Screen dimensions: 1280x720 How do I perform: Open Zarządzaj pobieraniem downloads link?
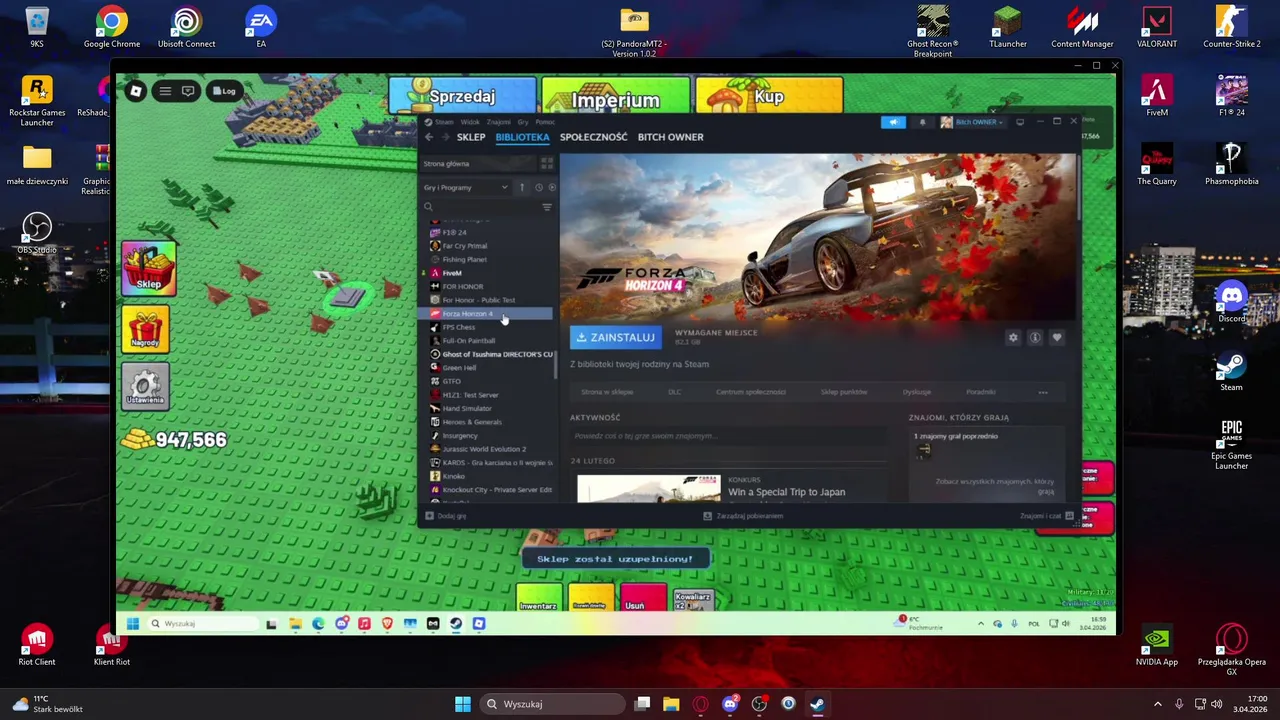[743, 516]
